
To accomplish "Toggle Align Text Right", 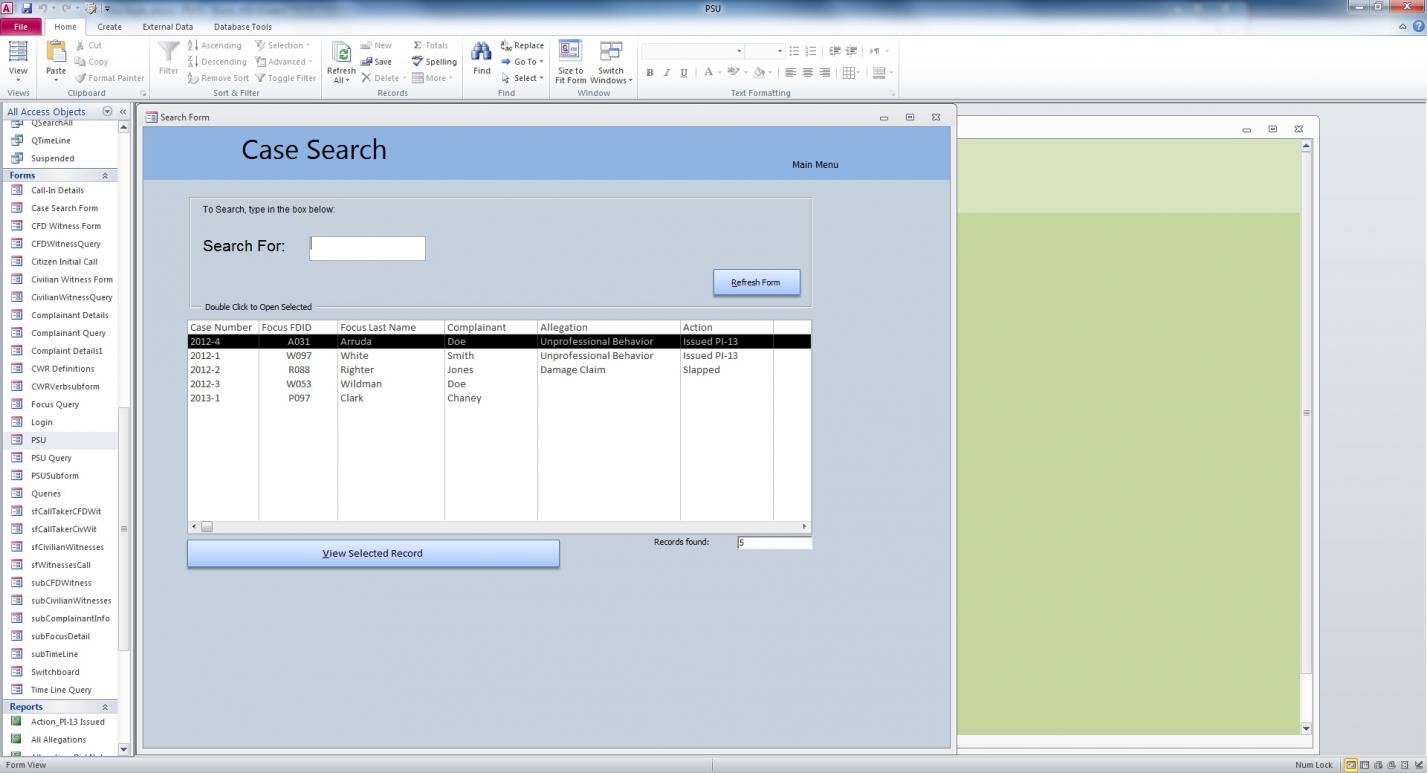I will [x=825, y=72].
